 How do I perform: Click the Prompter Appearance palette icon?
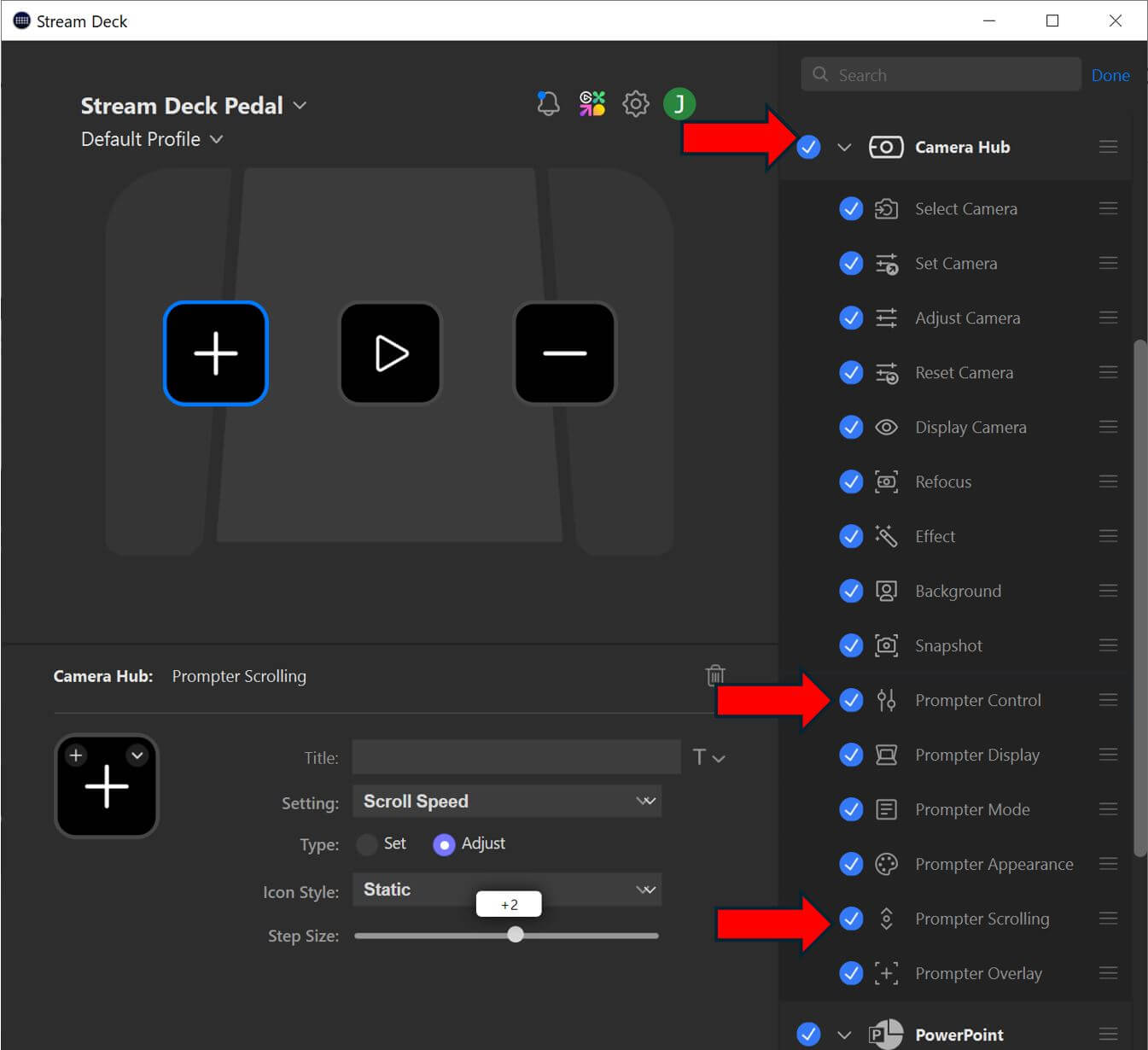click(x=887, y=864)
